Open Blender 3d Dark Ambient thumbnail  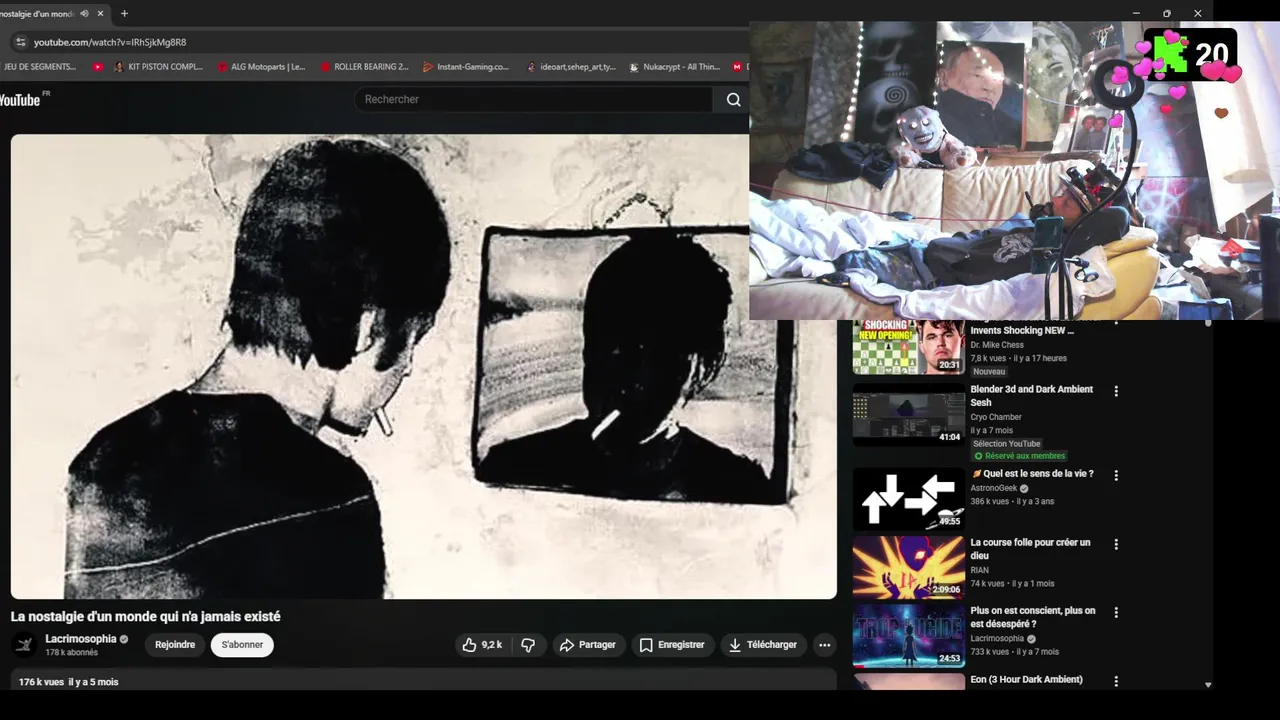tap(909, 414)
